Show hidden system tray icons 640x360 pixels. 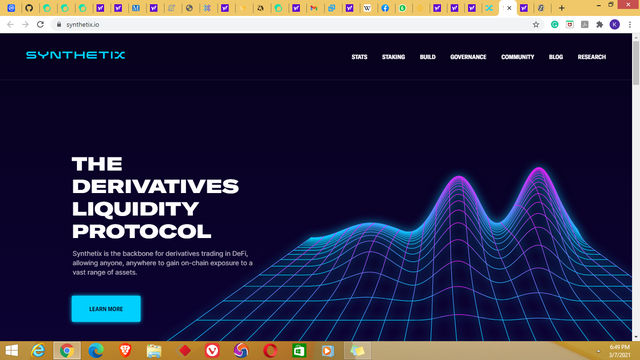598,351
